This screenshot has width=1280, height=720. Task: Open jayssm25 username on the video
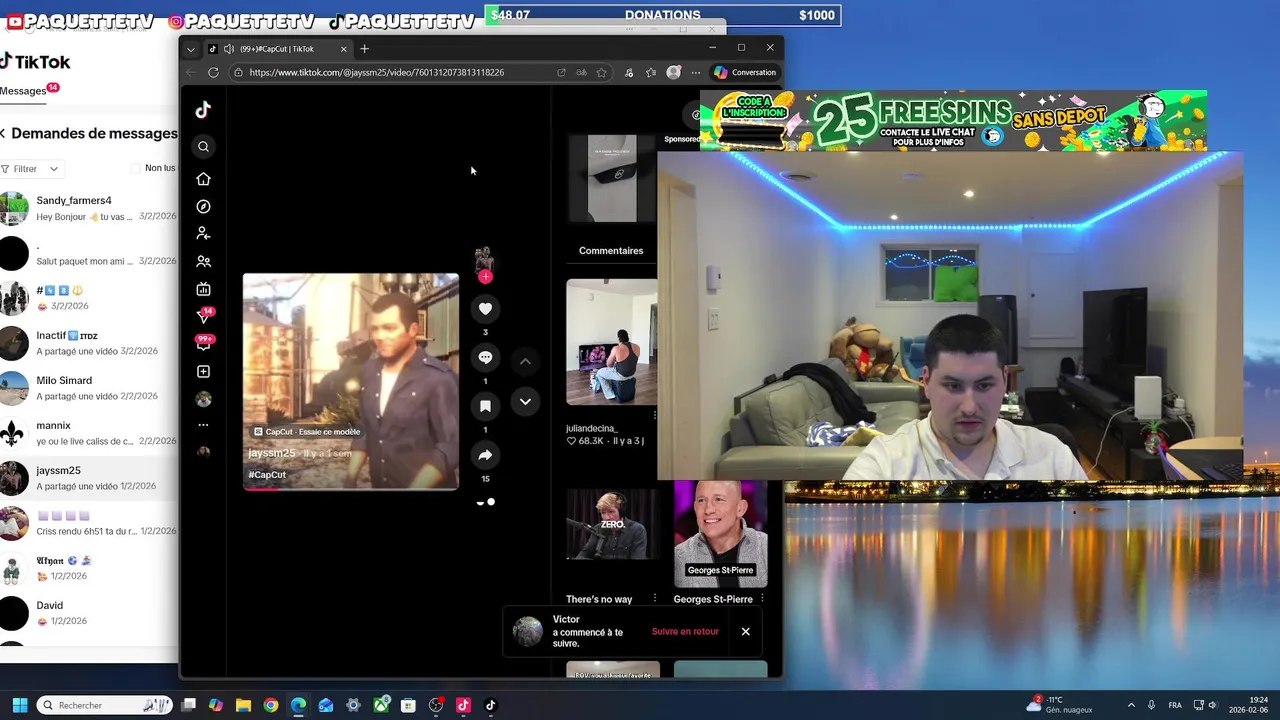pos(272,453)
